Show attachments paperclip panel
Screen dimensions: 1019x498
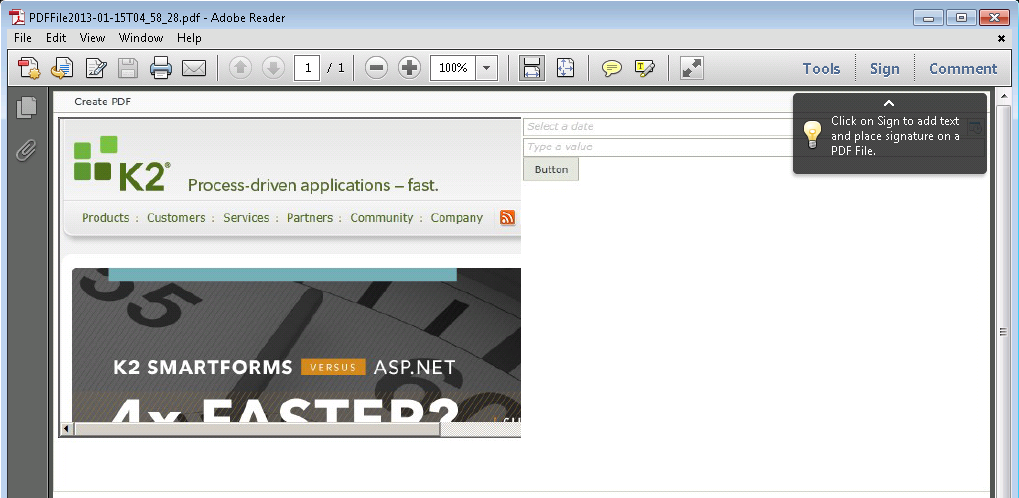click(25, 150)
